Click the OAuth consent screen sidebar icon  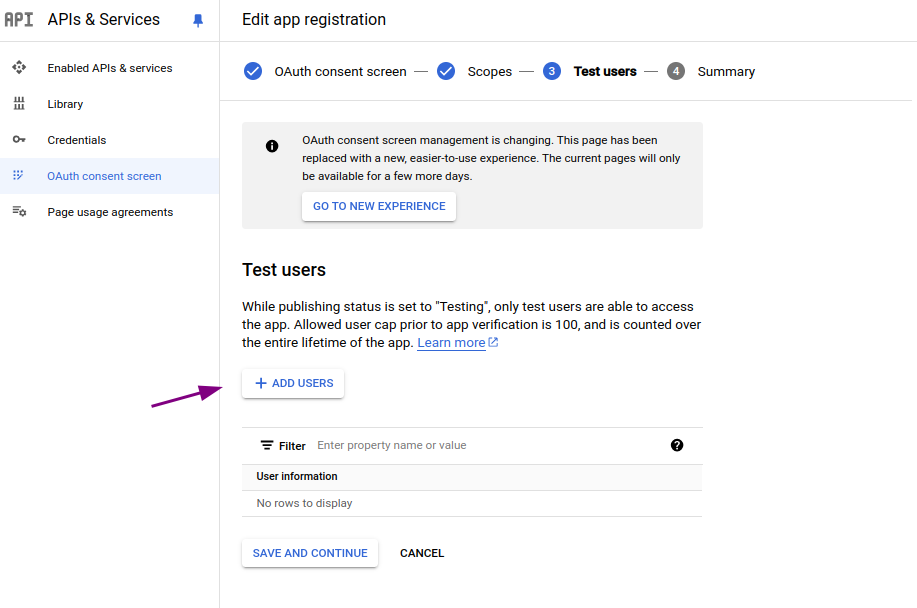pos(18,175)
